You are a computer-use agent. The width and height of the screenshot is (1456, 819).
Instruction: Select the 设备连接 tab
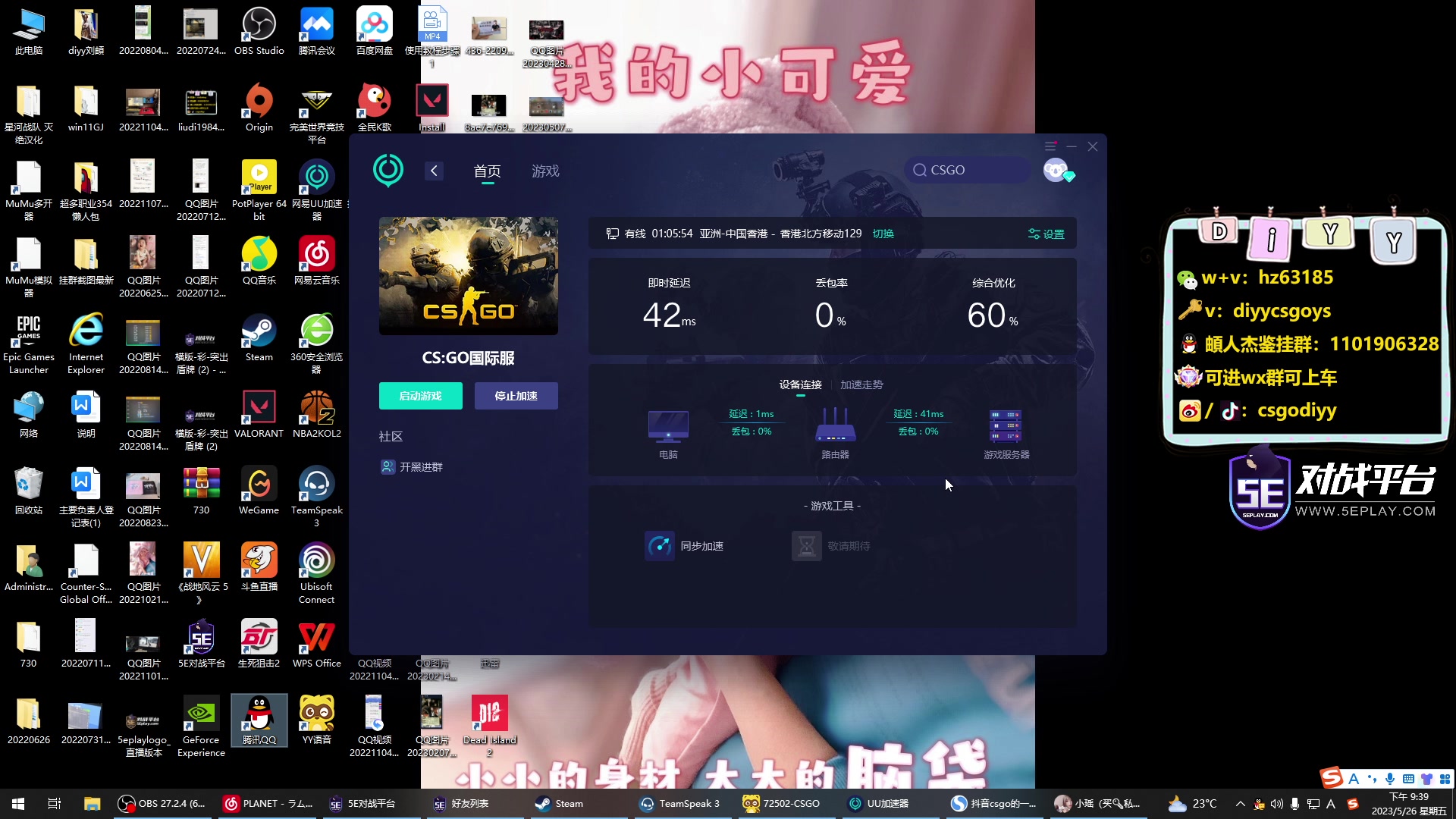pyautogui.click(x=800, y=384)
